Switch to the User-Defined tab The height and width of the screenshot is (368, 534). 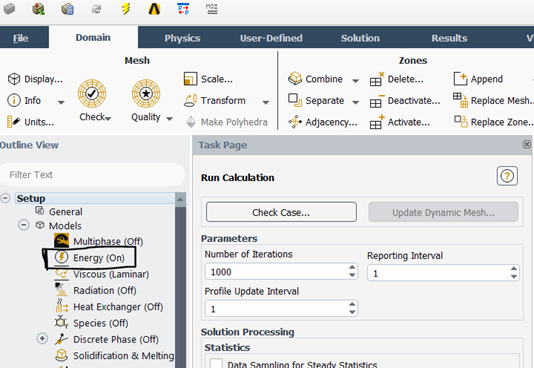pos(271,38)
